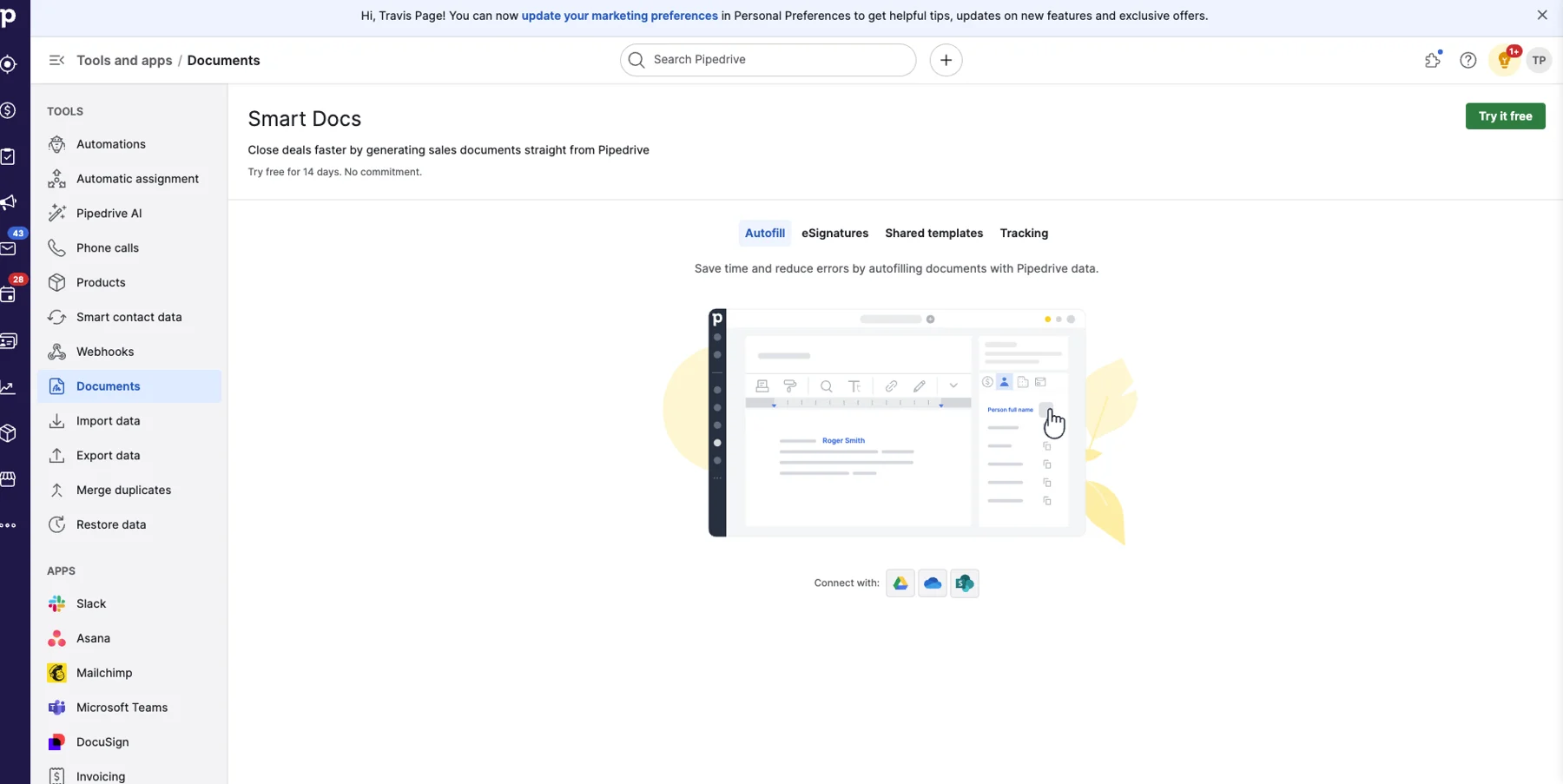The width and height of the screenshot is (1563, 784).
Task: Open the help question-mark icon
Action: click(x=1468, y=60)
